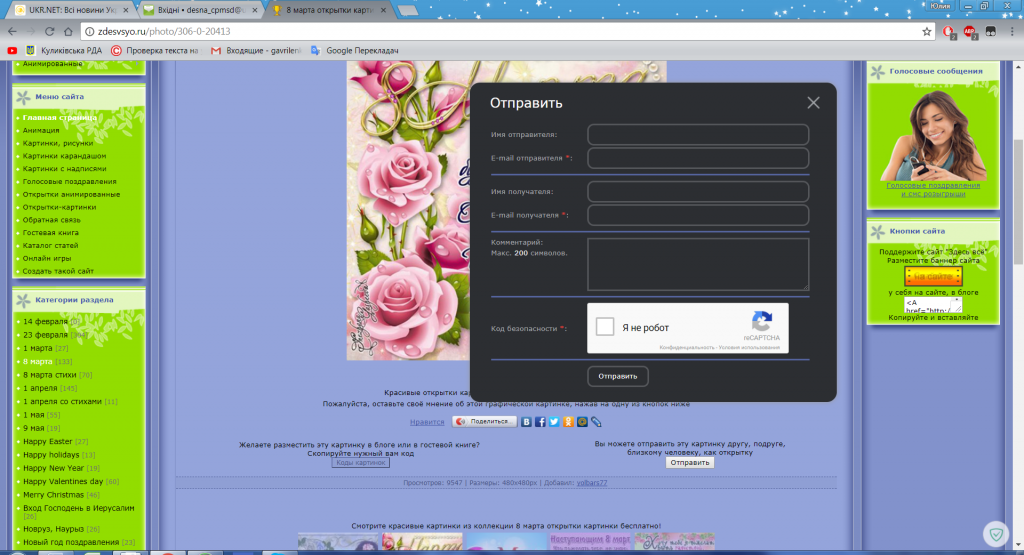Viewport: 1024px width, 555px height.
Task: Open the red hand blocker extension
Action: pos(948,31)
